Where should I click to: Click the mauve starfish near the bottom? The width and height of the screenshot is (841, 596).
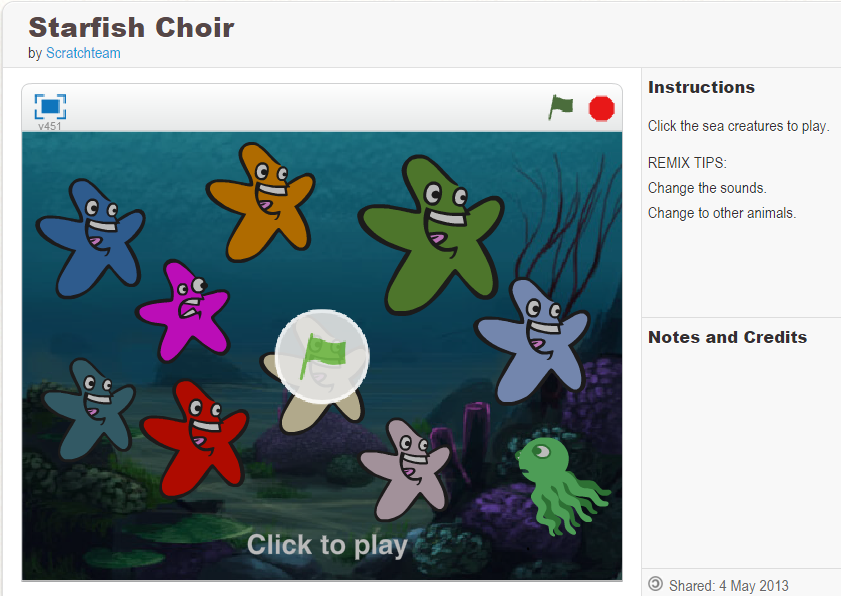point(405,469)
